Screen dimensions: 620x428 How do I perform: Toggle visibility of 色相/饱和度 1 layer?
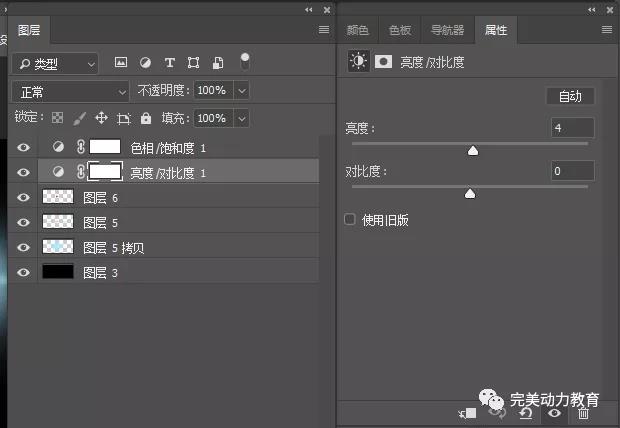(23, 147)
